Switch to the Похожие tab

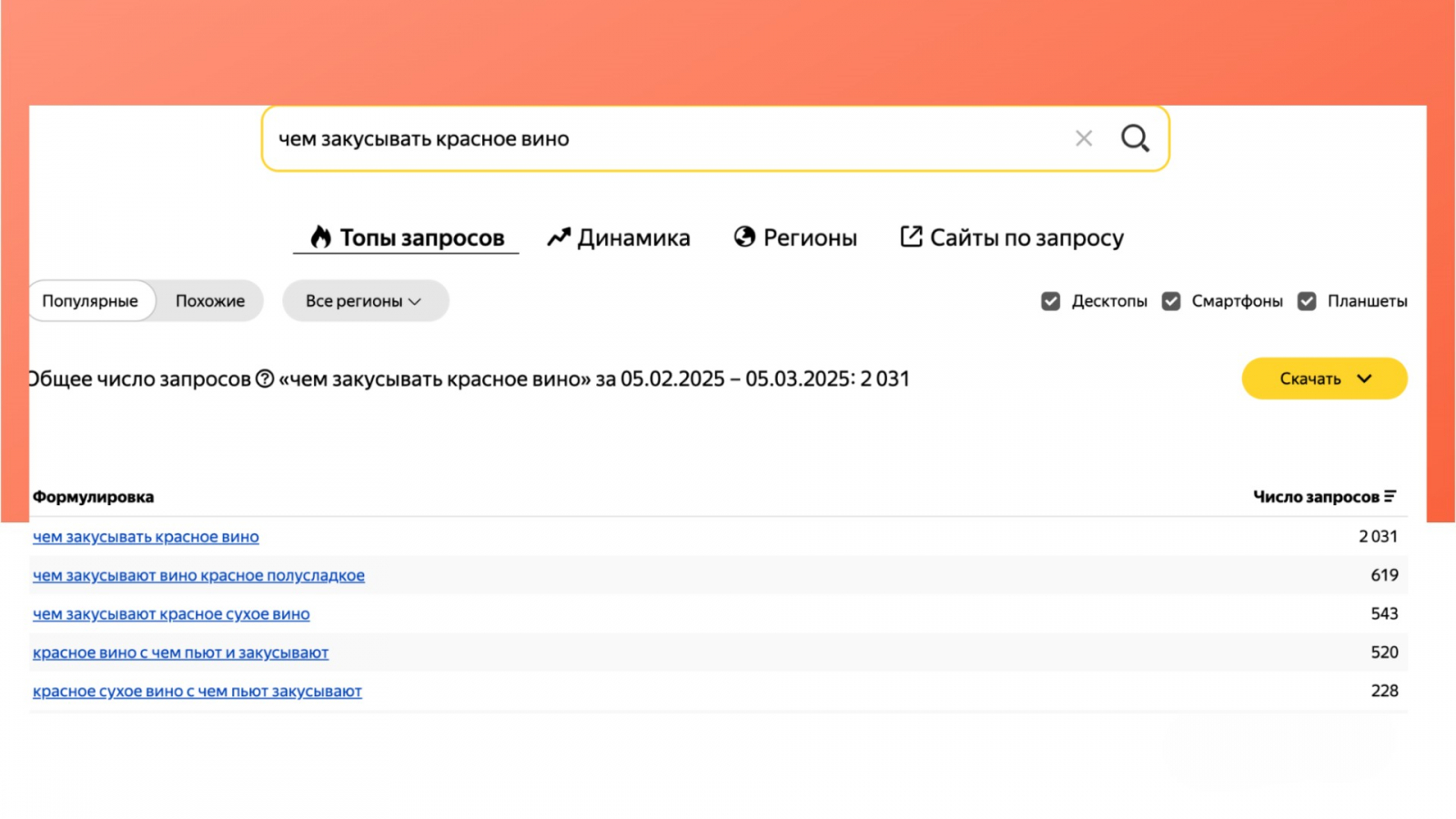(x=210, y=301)
